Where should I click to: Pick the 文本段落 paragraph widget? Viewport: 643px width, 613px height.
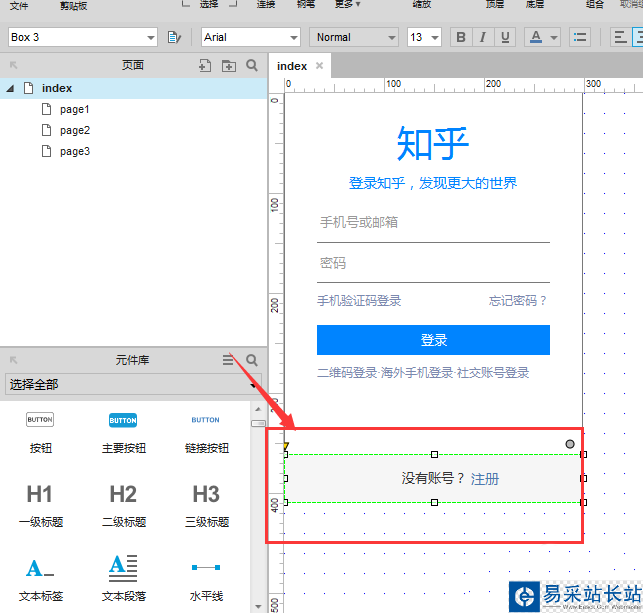coord(123,579)
